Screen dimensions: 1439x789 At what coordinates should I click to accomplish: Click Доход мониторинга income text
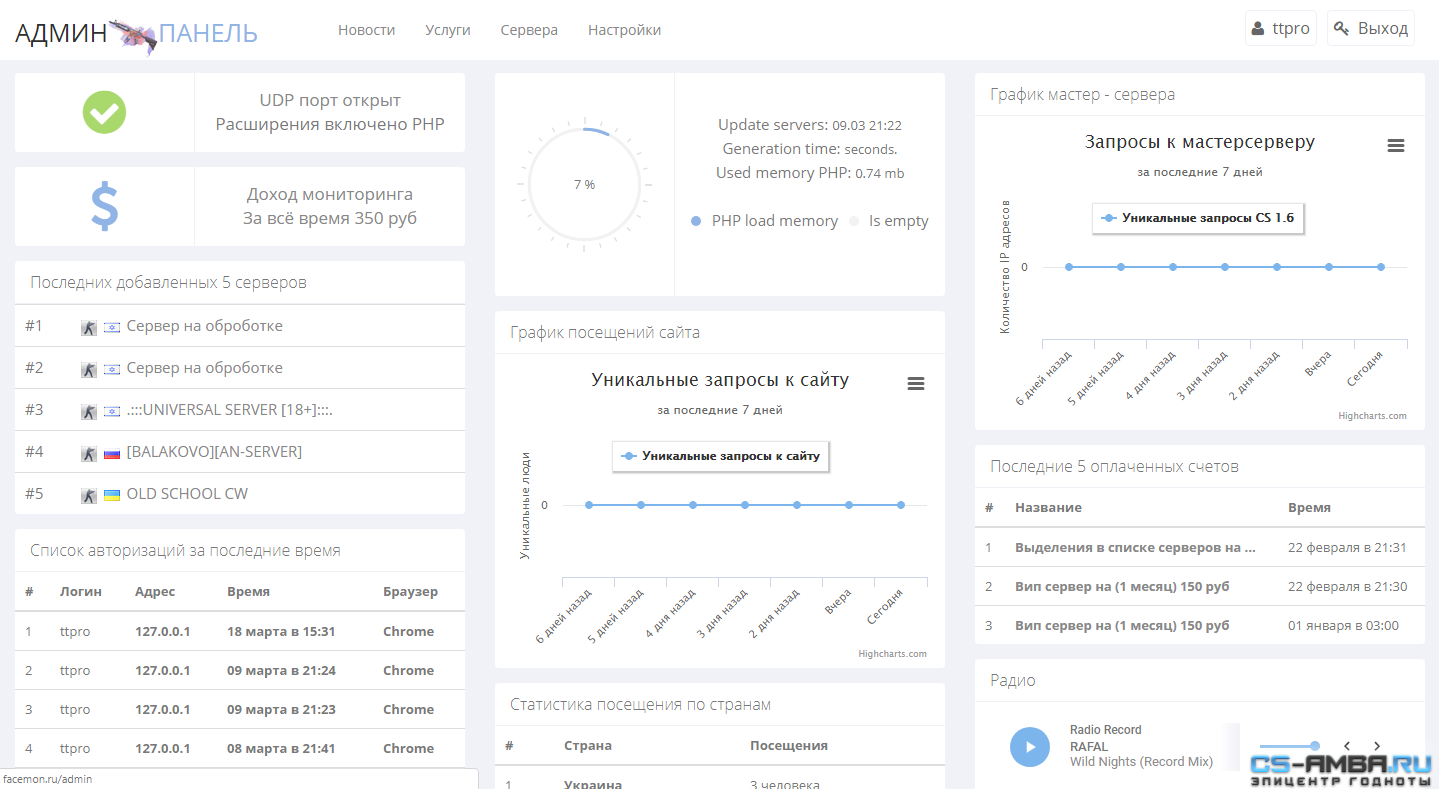[330, 194]
